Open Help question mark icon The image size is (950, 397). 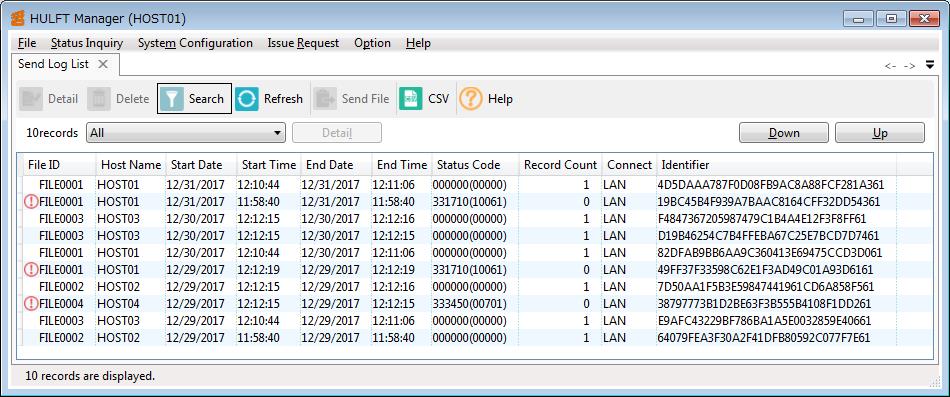point(471,99)
